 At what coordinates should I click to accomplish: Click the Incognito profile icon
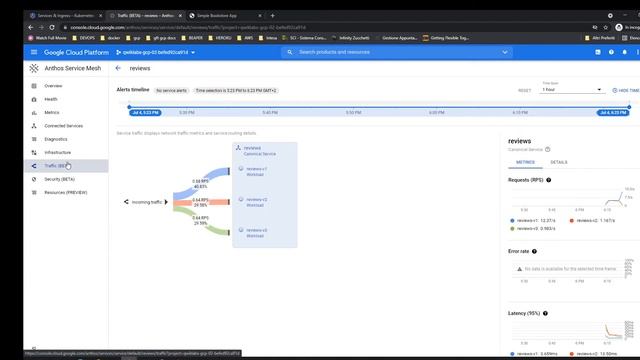point(619,27)
